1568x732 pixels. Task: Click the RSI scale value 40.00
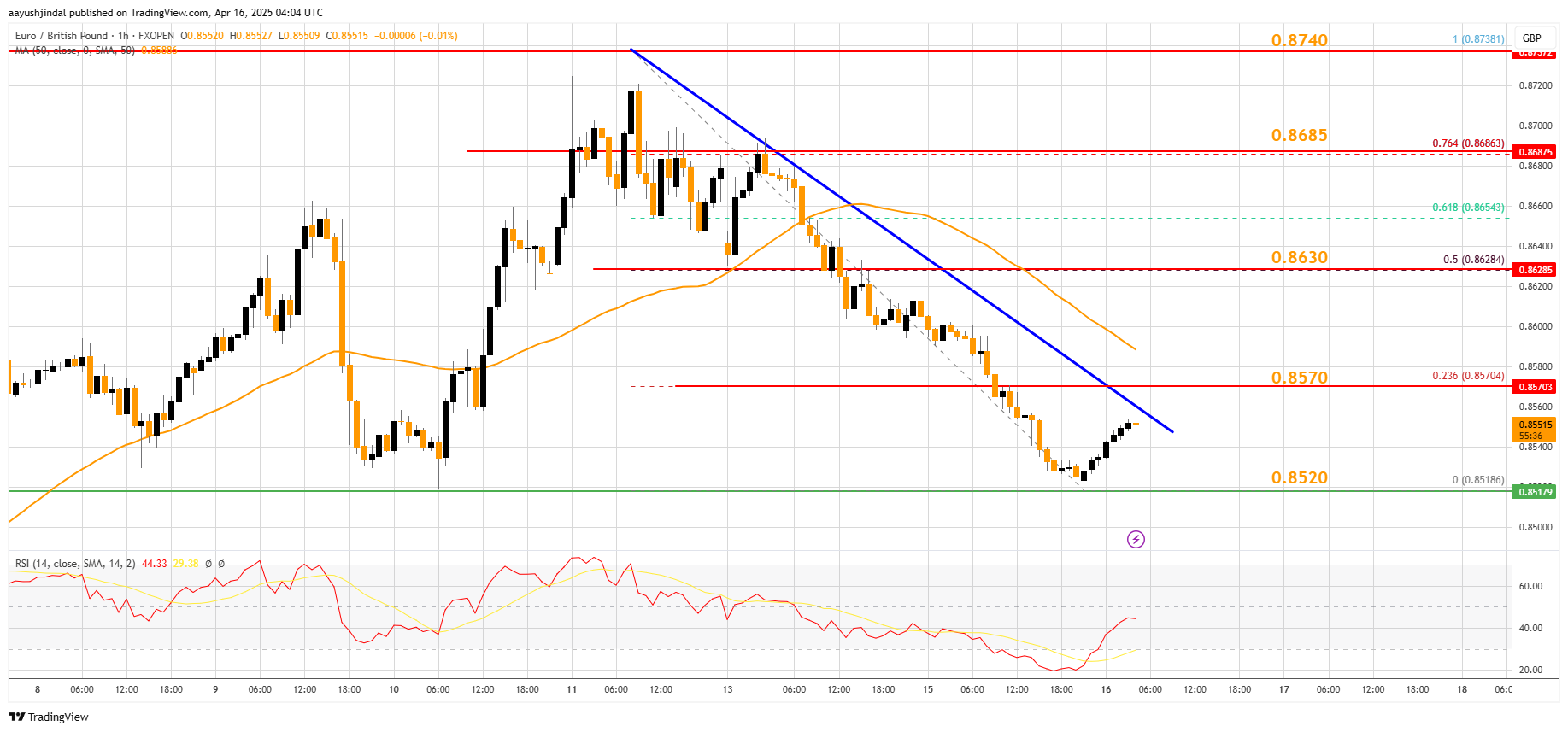pyautogui.click(x=1530, y=628)
